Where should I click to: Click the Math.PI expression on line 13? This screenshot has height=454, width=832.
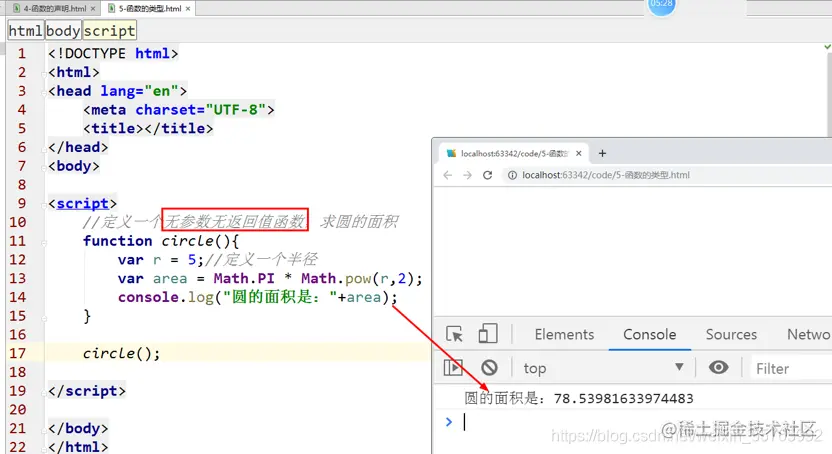[244, 278]
